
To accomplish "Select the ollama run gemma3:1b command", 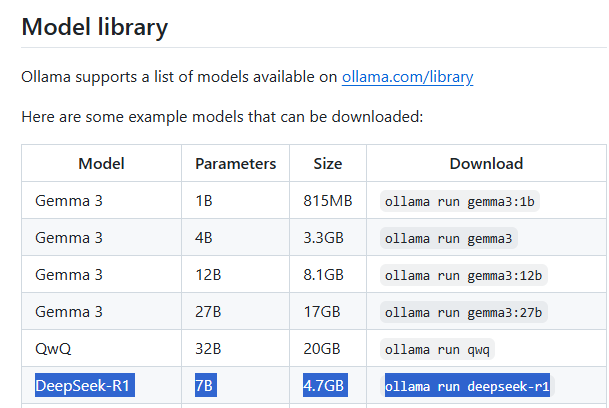I will [x=459, y=201].
